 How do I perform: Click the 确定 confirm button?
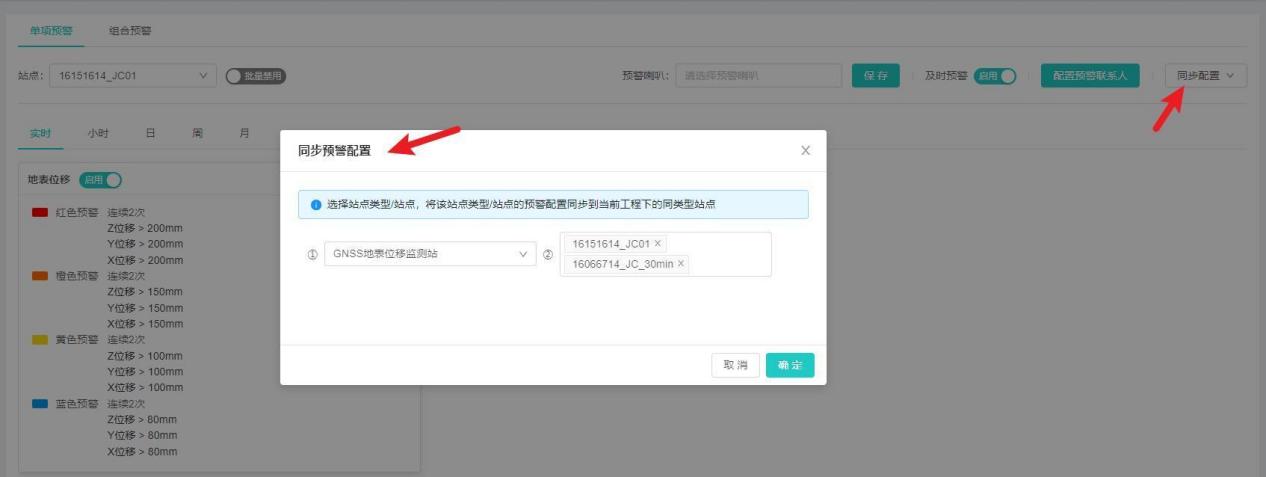790,366
